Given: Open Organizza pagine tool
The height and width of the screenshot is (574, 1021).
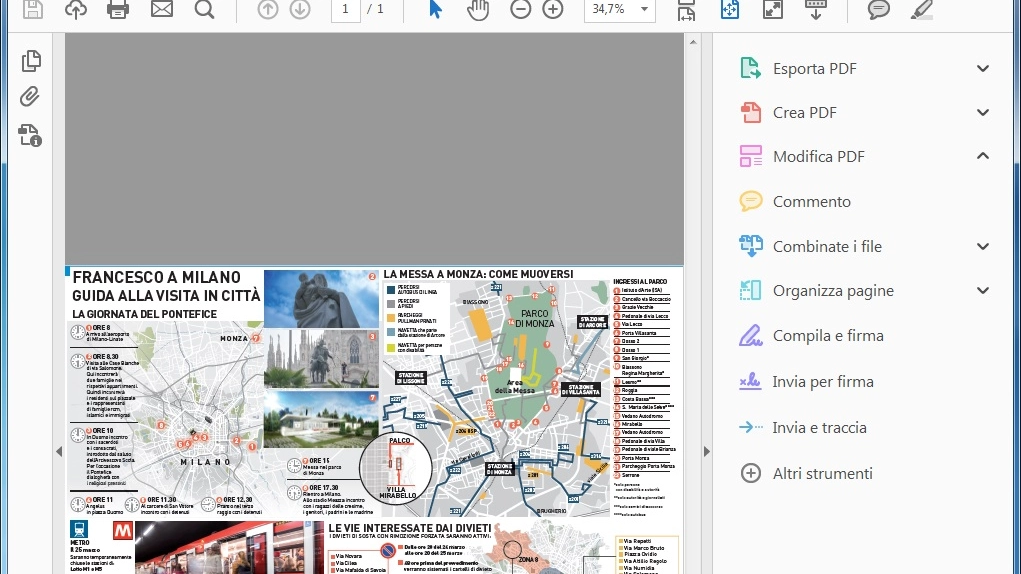Looking at the screenshot, I should [x=833, y=291].
